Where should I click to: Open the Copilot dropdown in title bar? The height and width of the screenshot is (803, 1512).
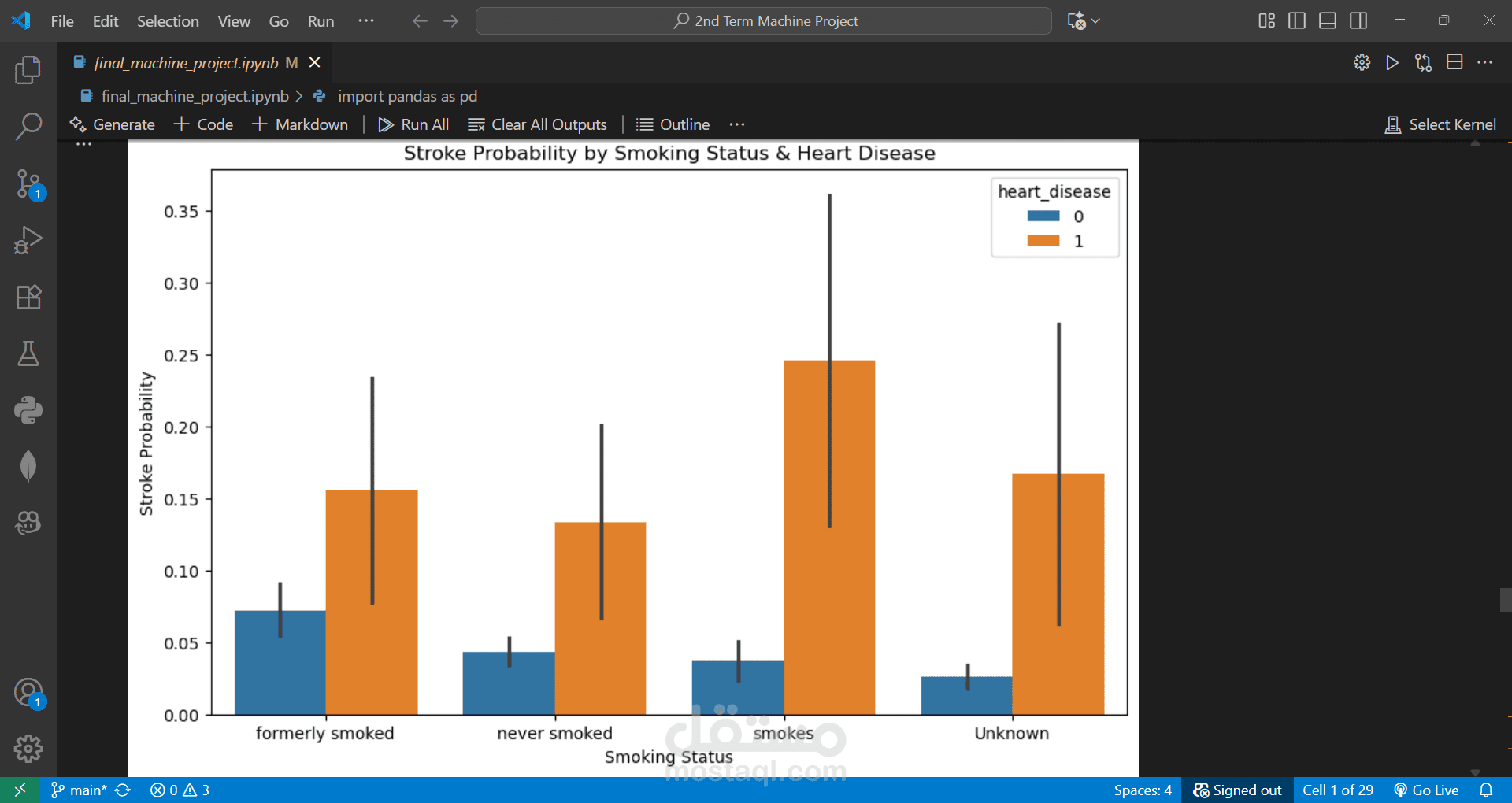tap(1084, 20)
